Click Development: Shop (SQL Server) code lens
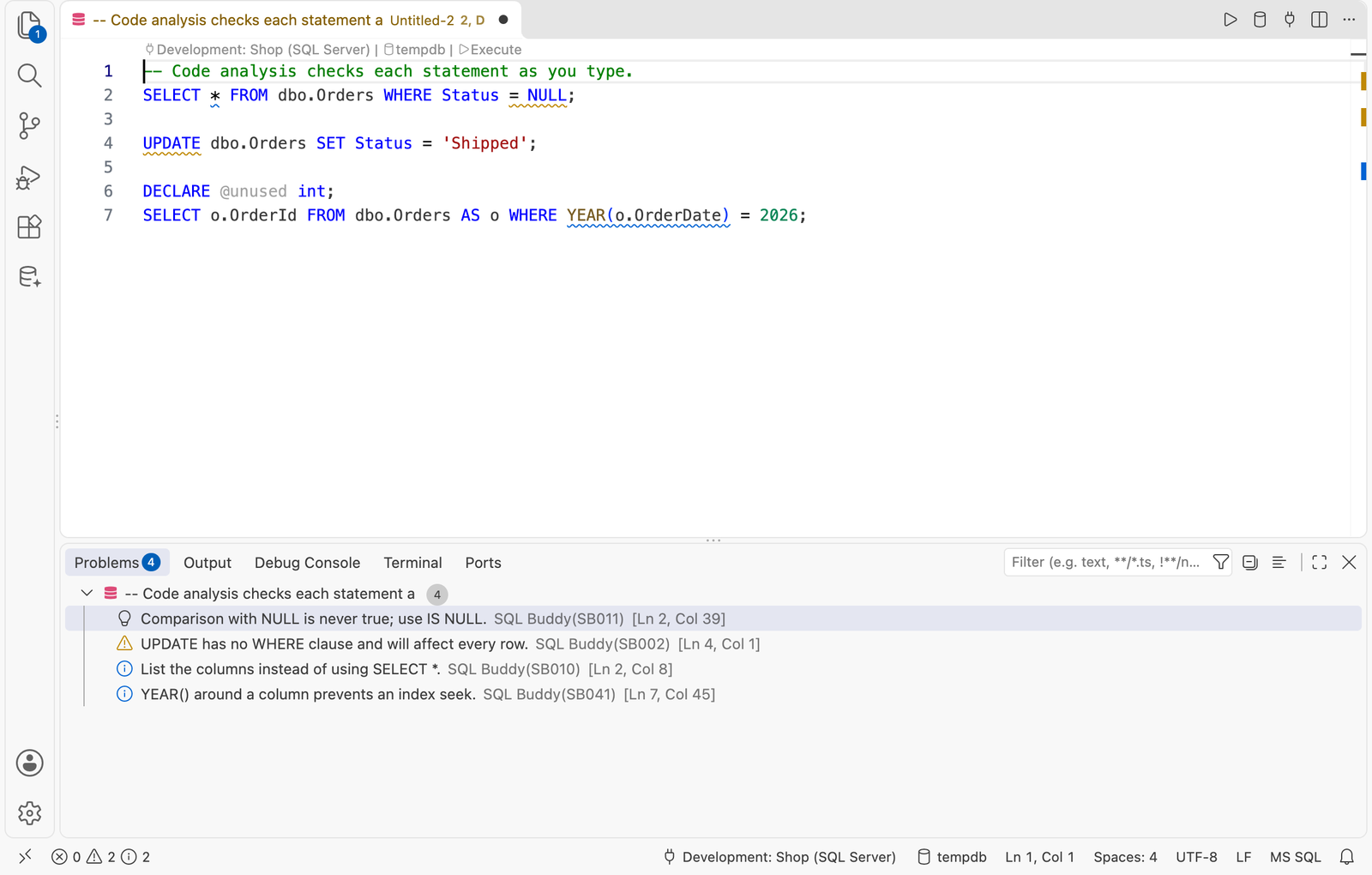Viewport: 1372px width, 875px height. [x=257, y=50]
